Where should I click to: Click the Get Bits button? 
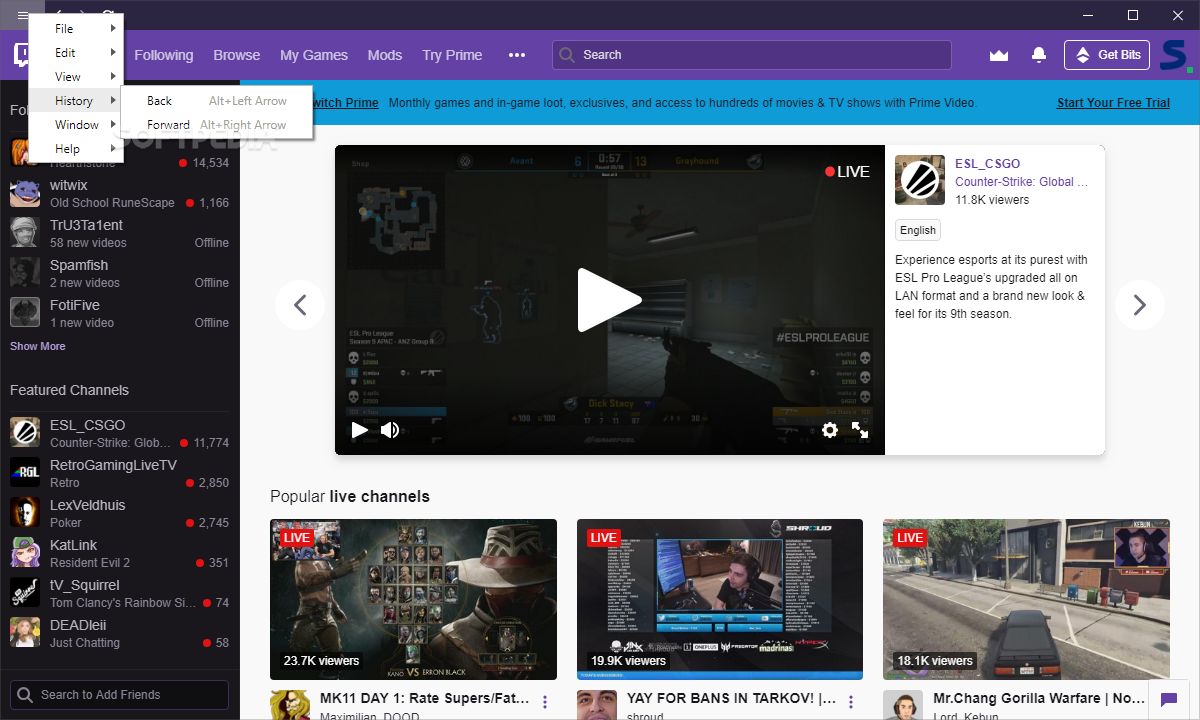click(1107, 55)
